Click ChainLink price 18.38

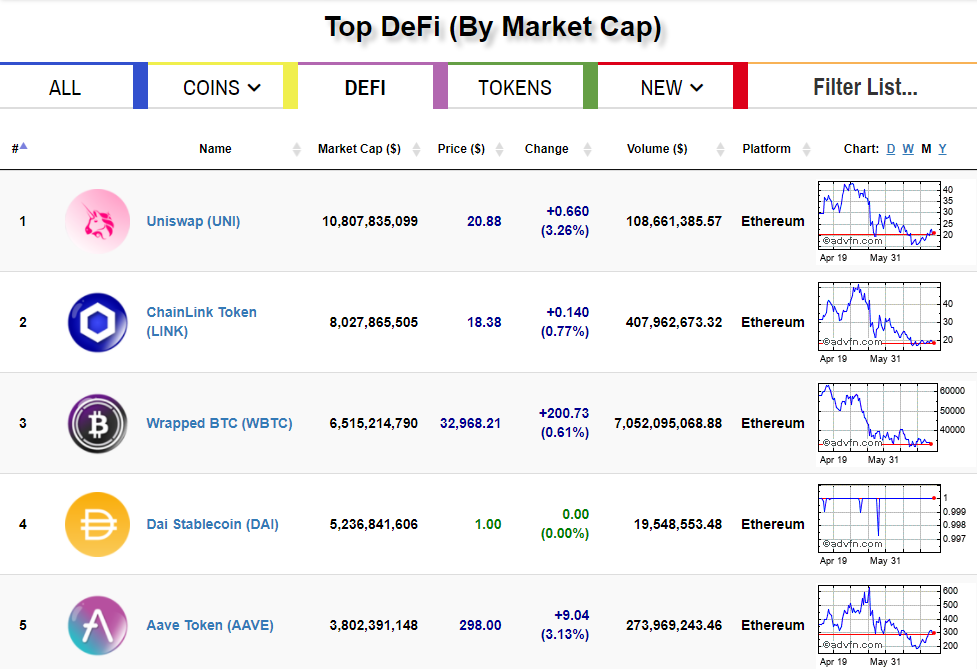(484, 322)
